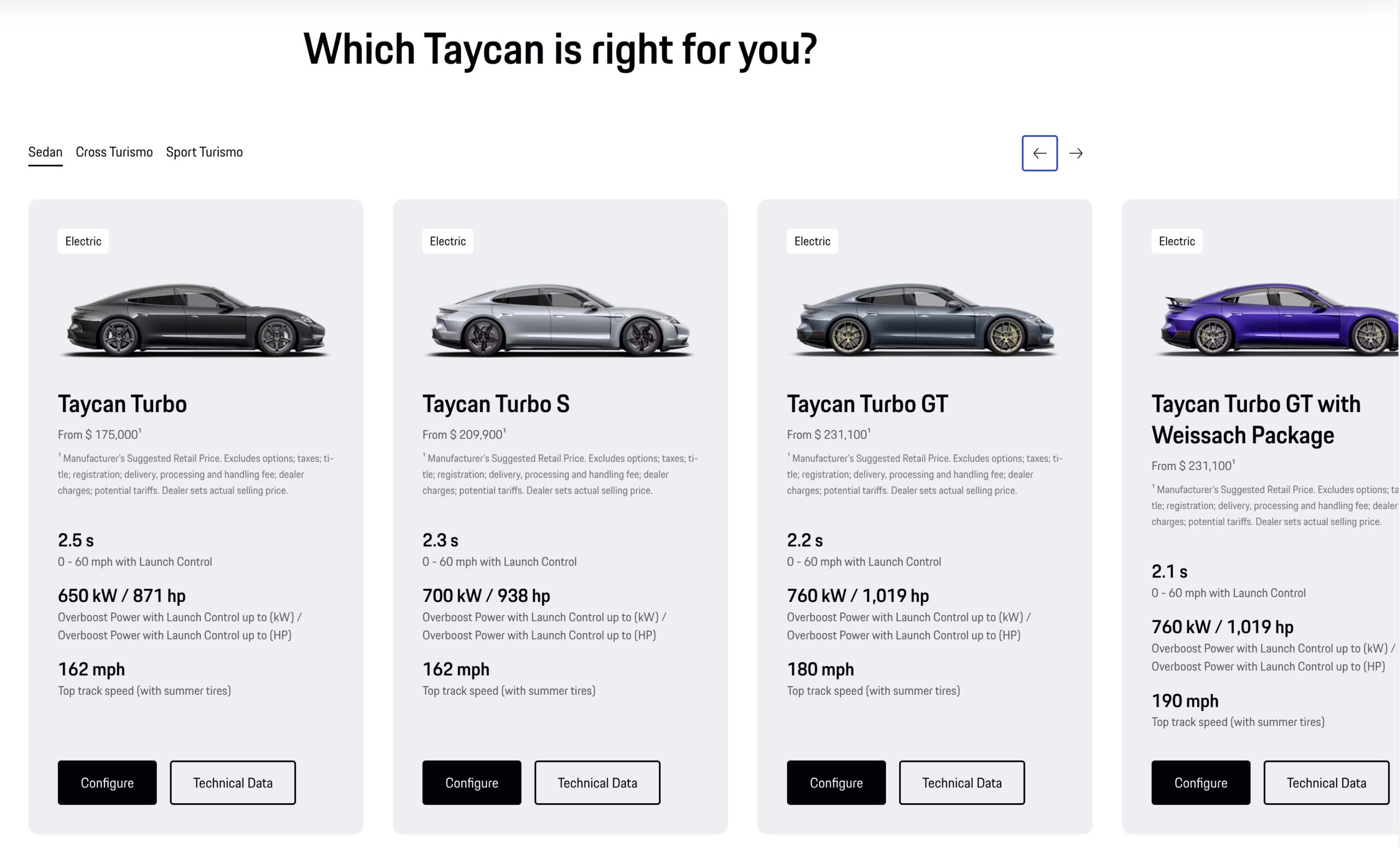Click the left carousel navigation arrow
1400x848 pixels.
click(x=1040, y=153)
